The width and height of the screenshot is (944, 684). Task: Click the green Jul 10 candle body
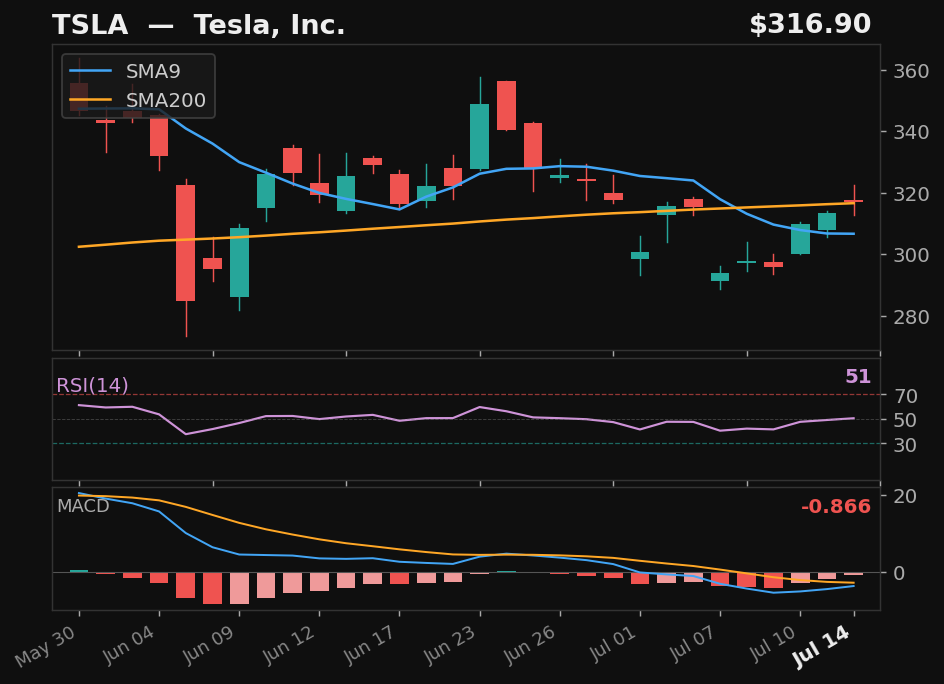(800, 239)
